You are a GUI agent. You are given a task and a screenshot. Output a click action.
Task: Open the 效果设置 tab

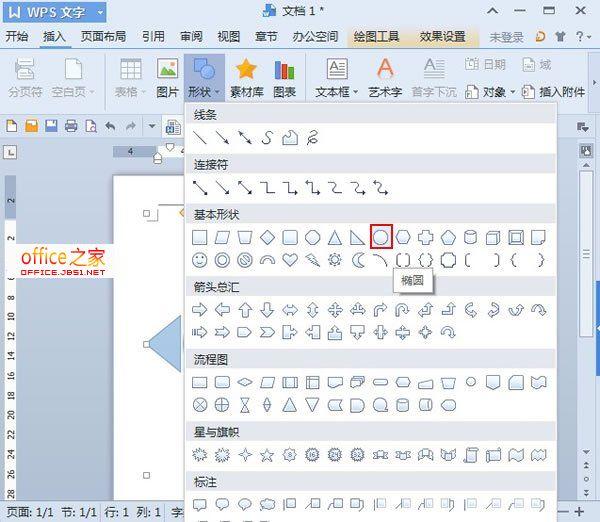[x=442, y=36]
